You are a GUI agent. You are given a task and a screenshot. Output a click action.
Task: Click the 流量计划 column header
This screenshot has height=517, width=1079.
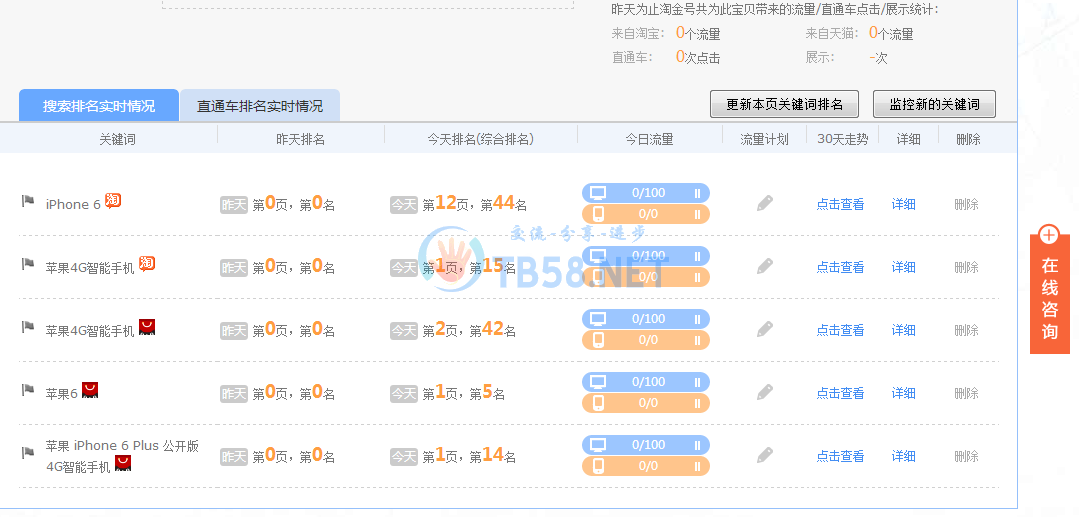tap(764, 139)
